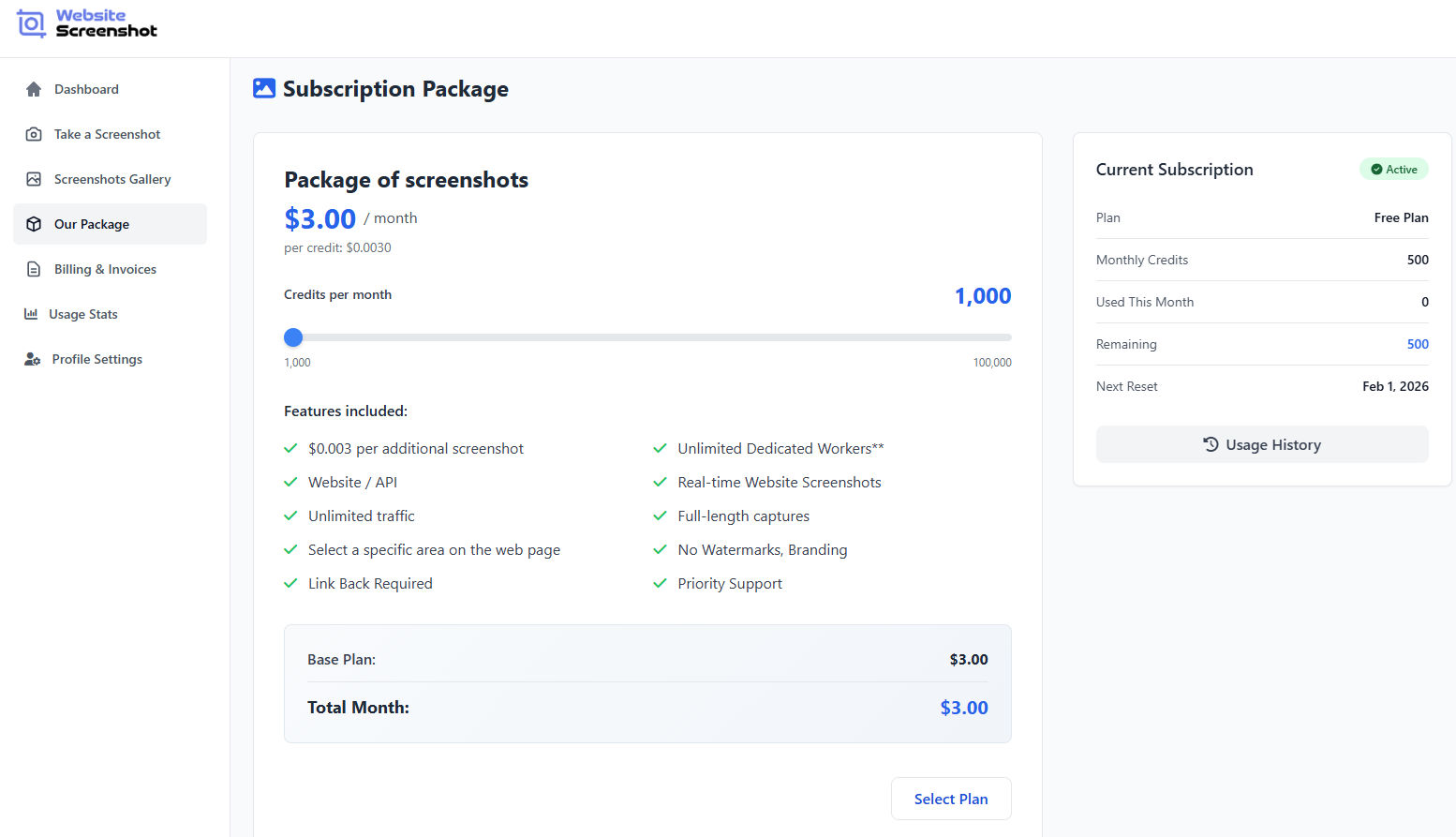Click the 1,000 credits per month value

point(982,295)
